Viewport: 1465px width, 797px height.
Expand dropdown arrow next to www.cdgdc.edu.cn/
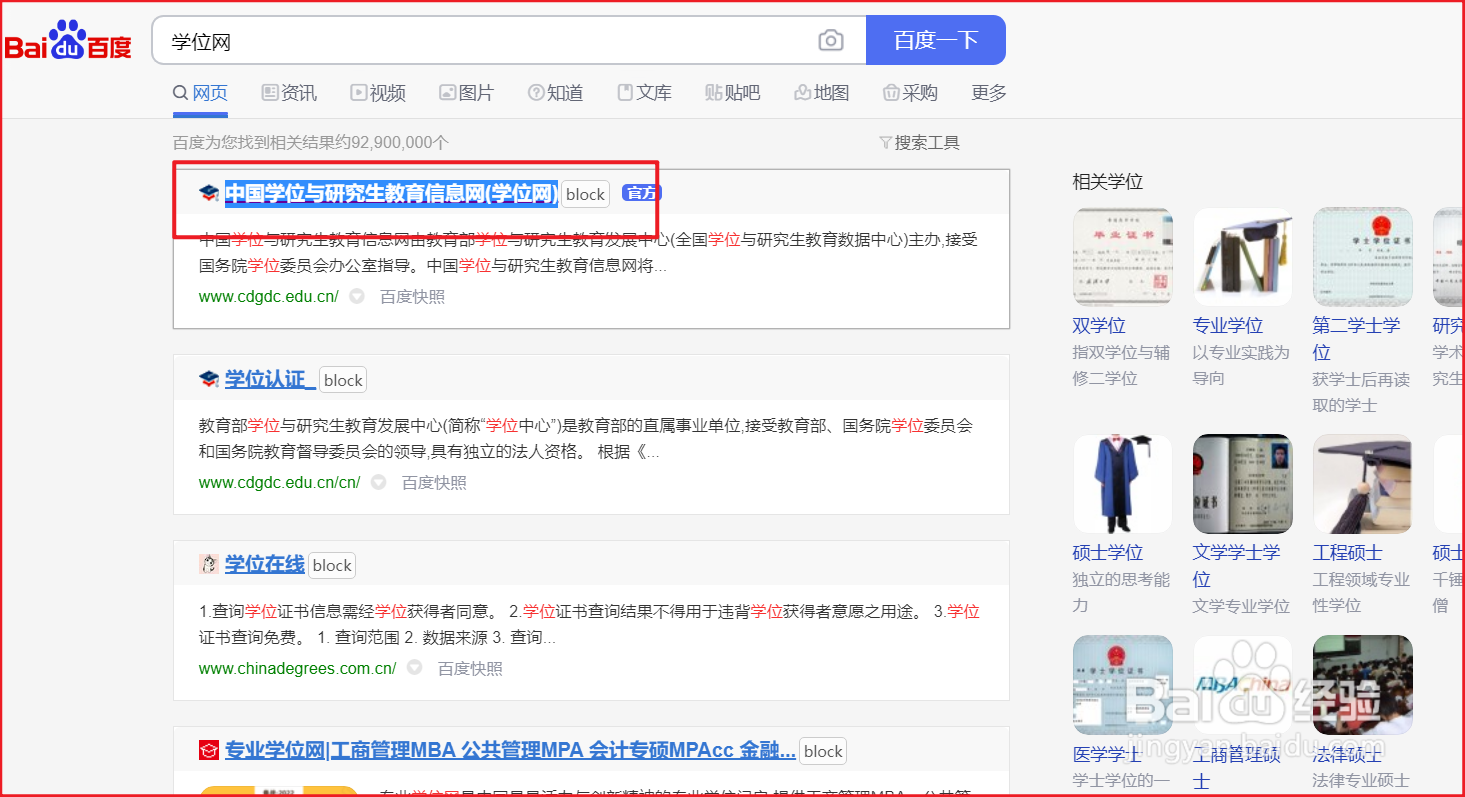point(357,297)
